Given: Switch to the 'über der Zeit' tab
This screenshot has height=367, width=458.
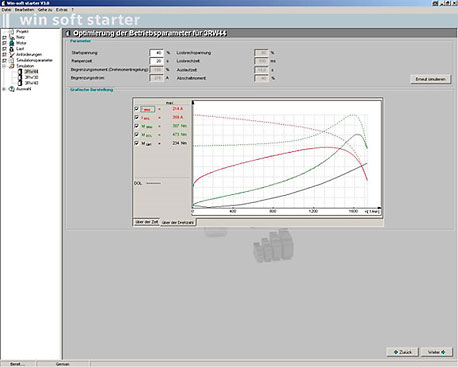Looking at the screenshot, I should click(x=146, y=222).
